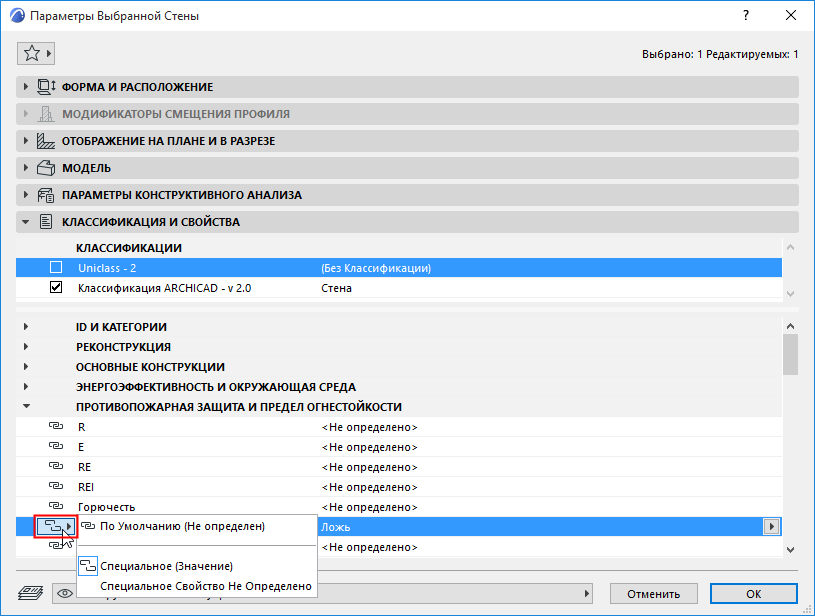Collapse КЛАССИФИКАЦИЯ И СВОЙСТВА panel
This screenshot has width=815, height=616.
point(25,222)
